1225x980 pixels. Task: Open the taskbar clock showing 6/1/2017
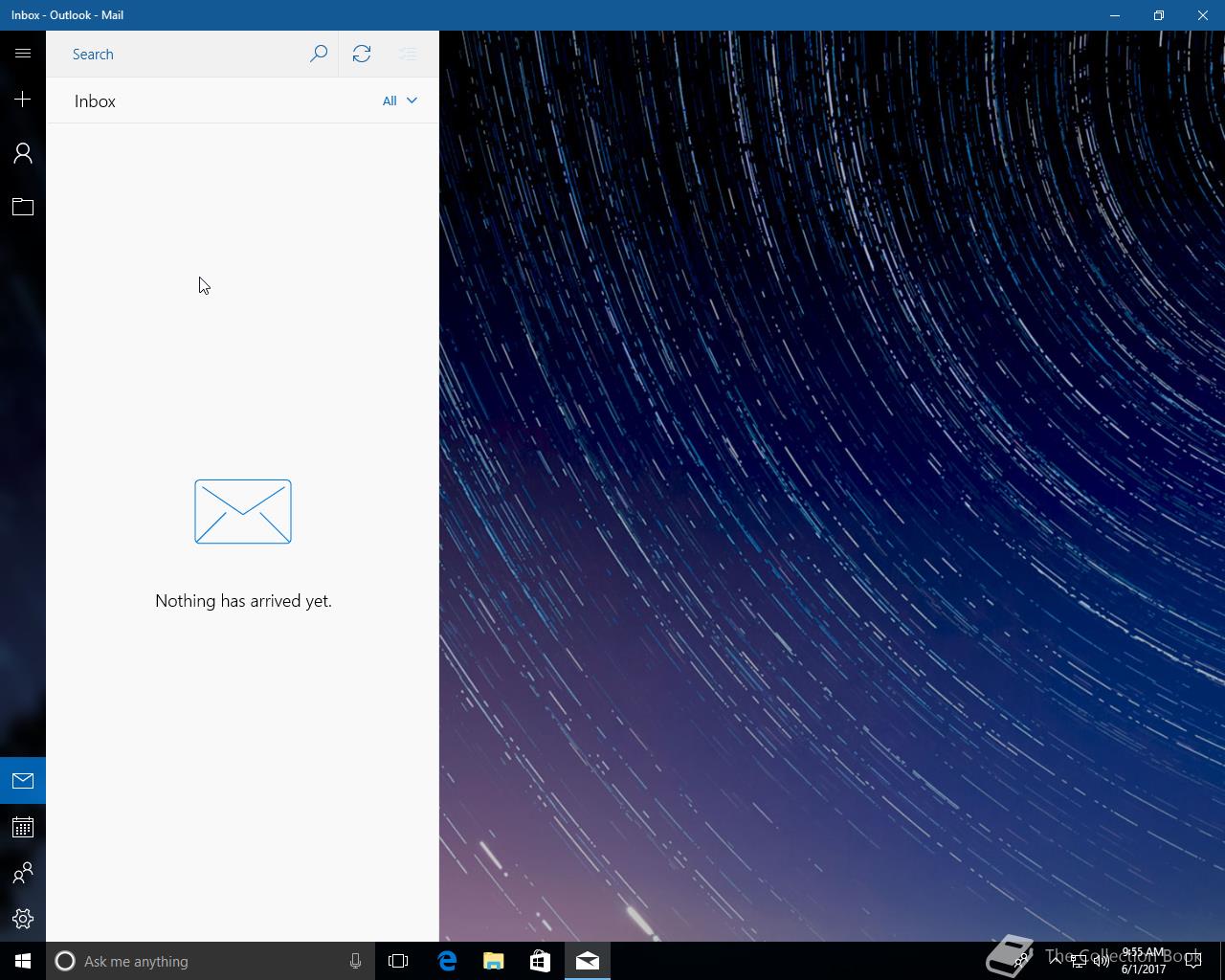(1144, 961)
